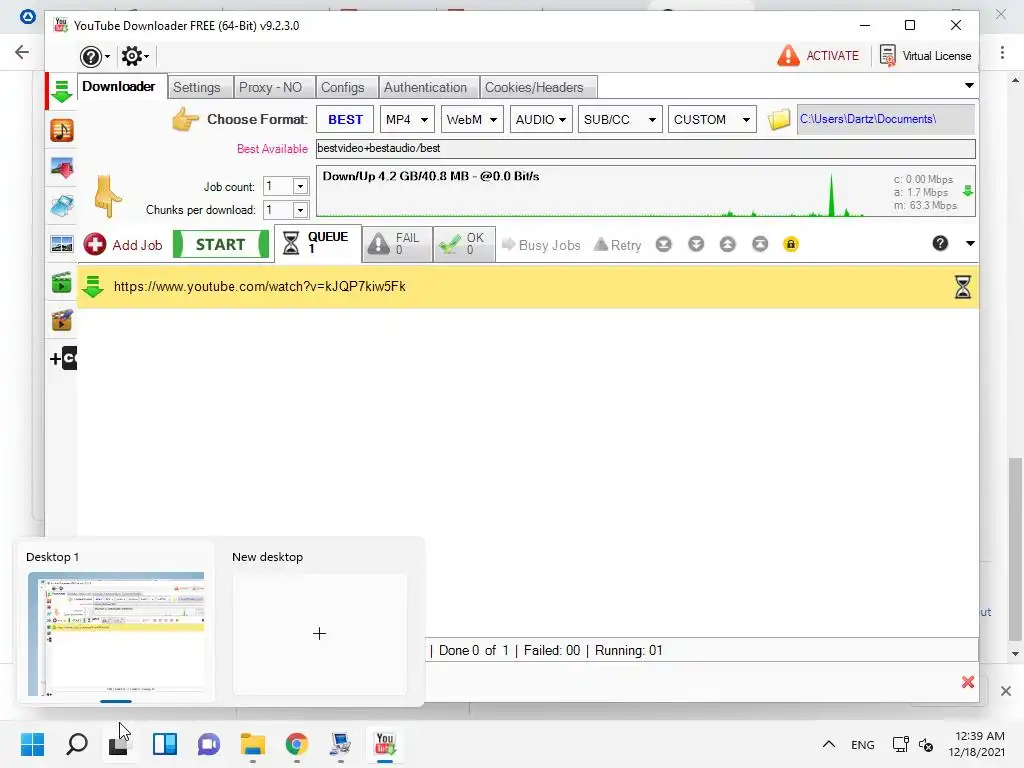This screenshot has height=768, width=1024.
Task: Click the Task View taskbar button
Action: coord(119,744)
